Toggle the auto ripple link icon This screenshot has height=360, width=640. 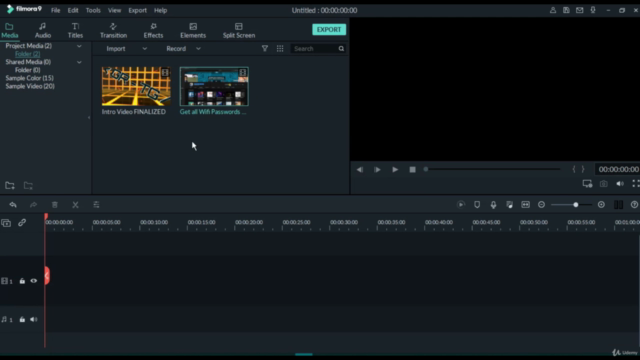(x=22, y=222)
